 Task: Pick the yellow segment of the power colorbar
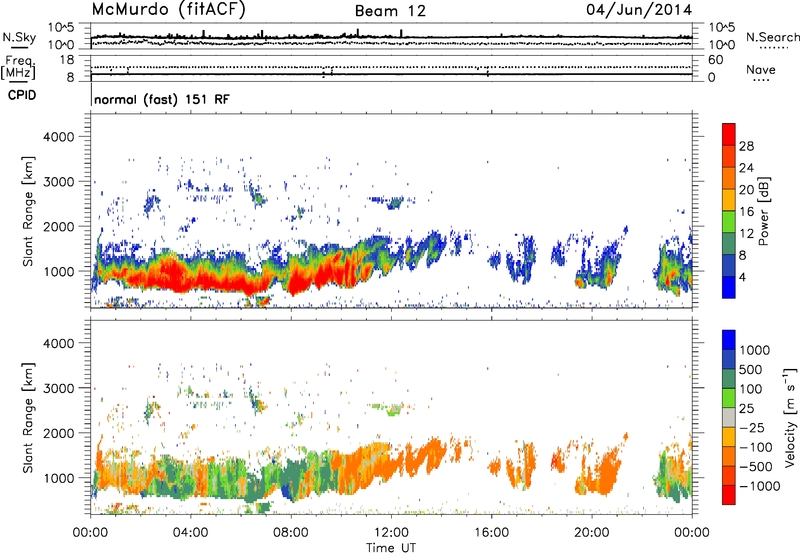pyautogui.click(x=729, y=200)
